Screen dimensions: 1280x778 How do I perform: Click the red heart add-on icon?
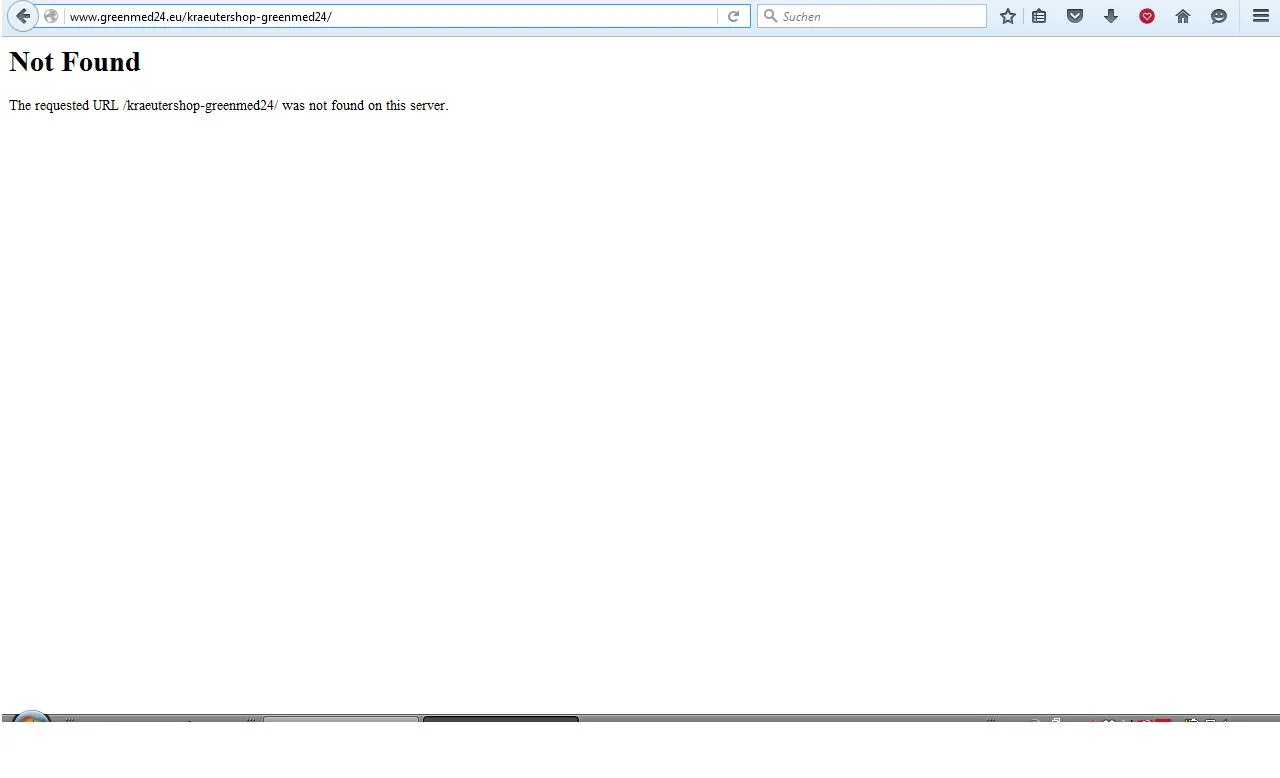pos(1147,16)
